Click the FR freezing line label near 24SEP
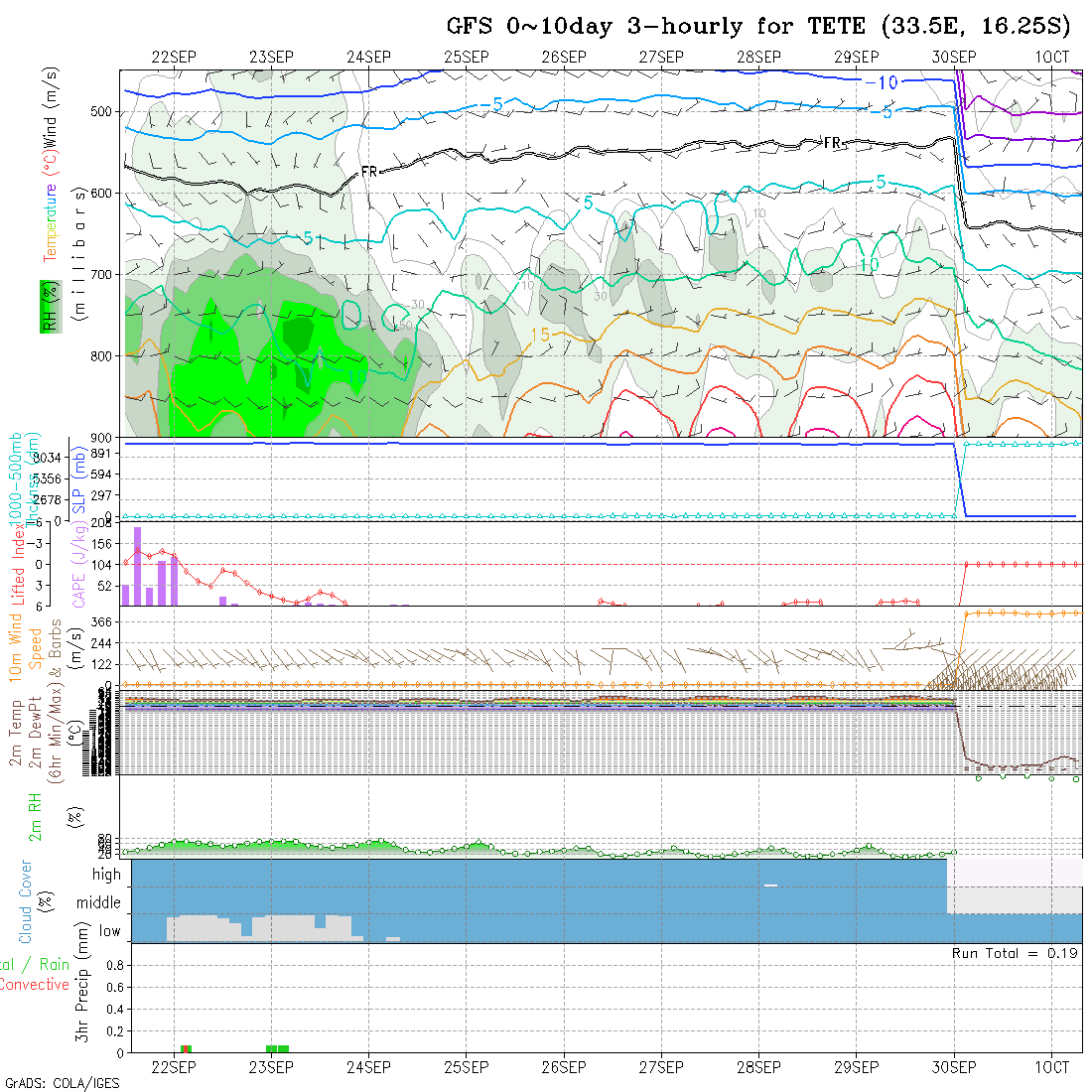The height and width of the screenshot is (1092, 1092). (x=369, y=172)
